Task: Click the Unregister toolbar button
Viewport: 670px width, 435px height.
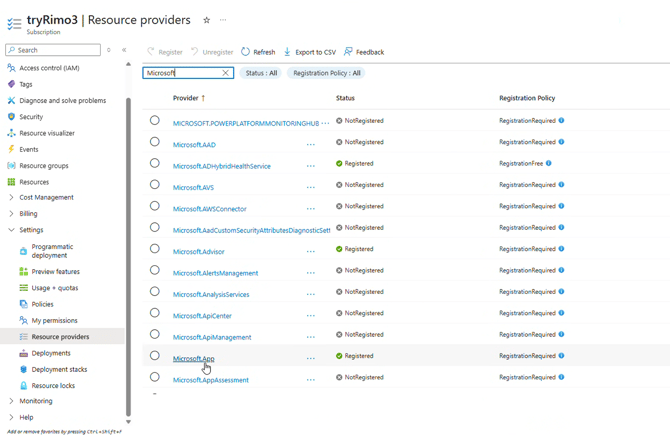Action: pos(212,52)
